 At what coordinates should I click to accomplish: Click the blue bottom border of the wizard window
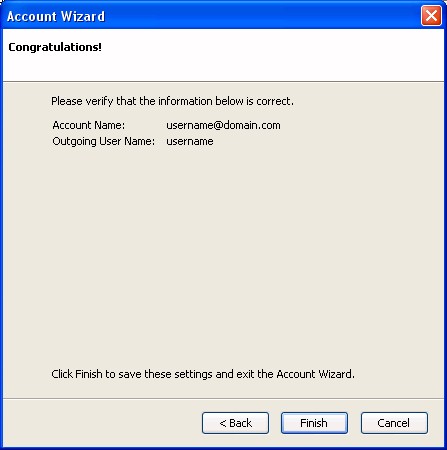(223, 448)
